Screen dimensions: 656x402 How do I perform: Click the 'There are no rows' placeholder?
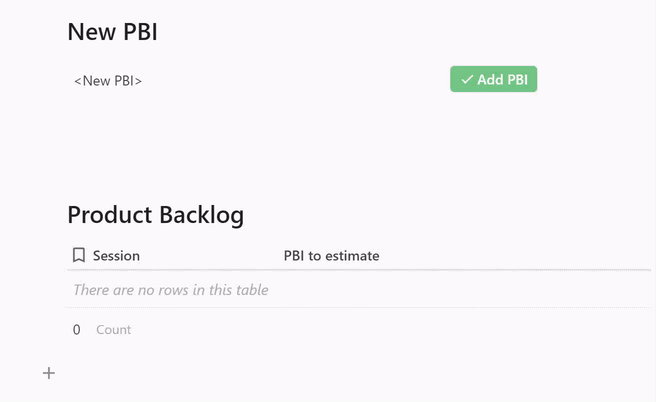point(171,290)
